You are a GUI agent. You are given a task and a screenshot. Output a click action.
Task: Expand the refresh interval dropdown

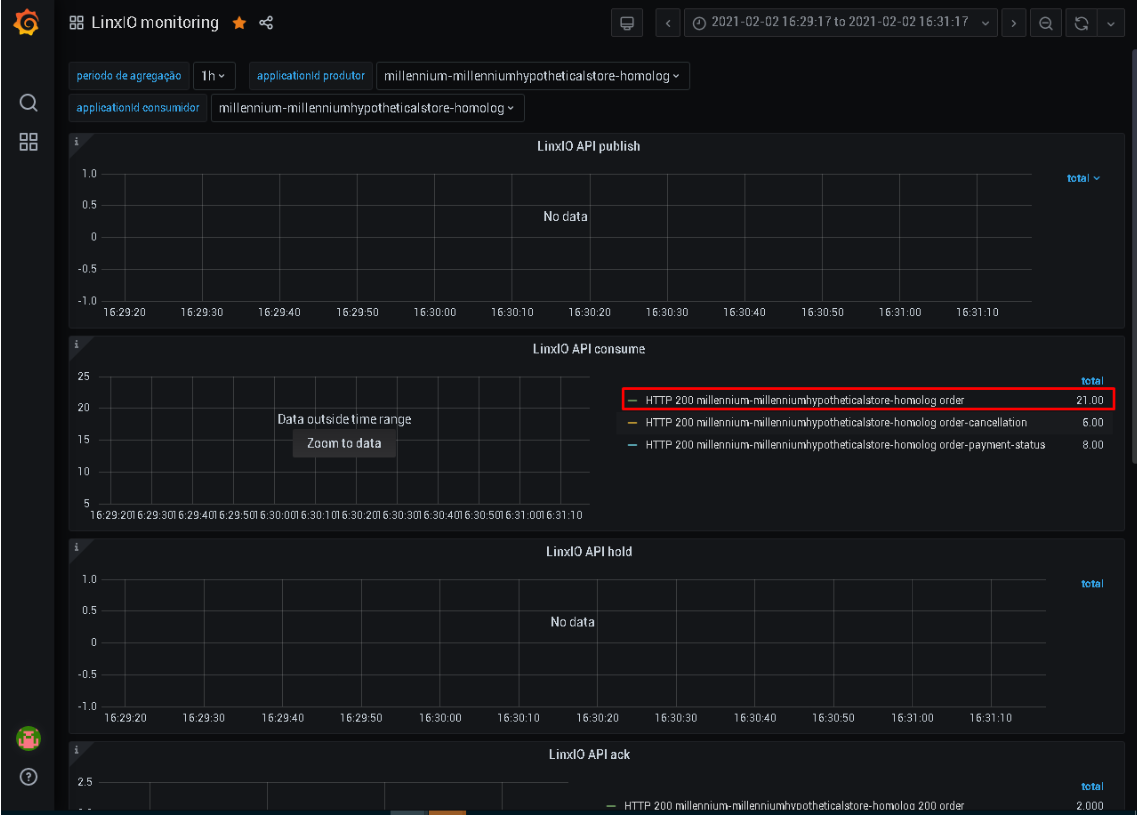tap(1111, 23)
